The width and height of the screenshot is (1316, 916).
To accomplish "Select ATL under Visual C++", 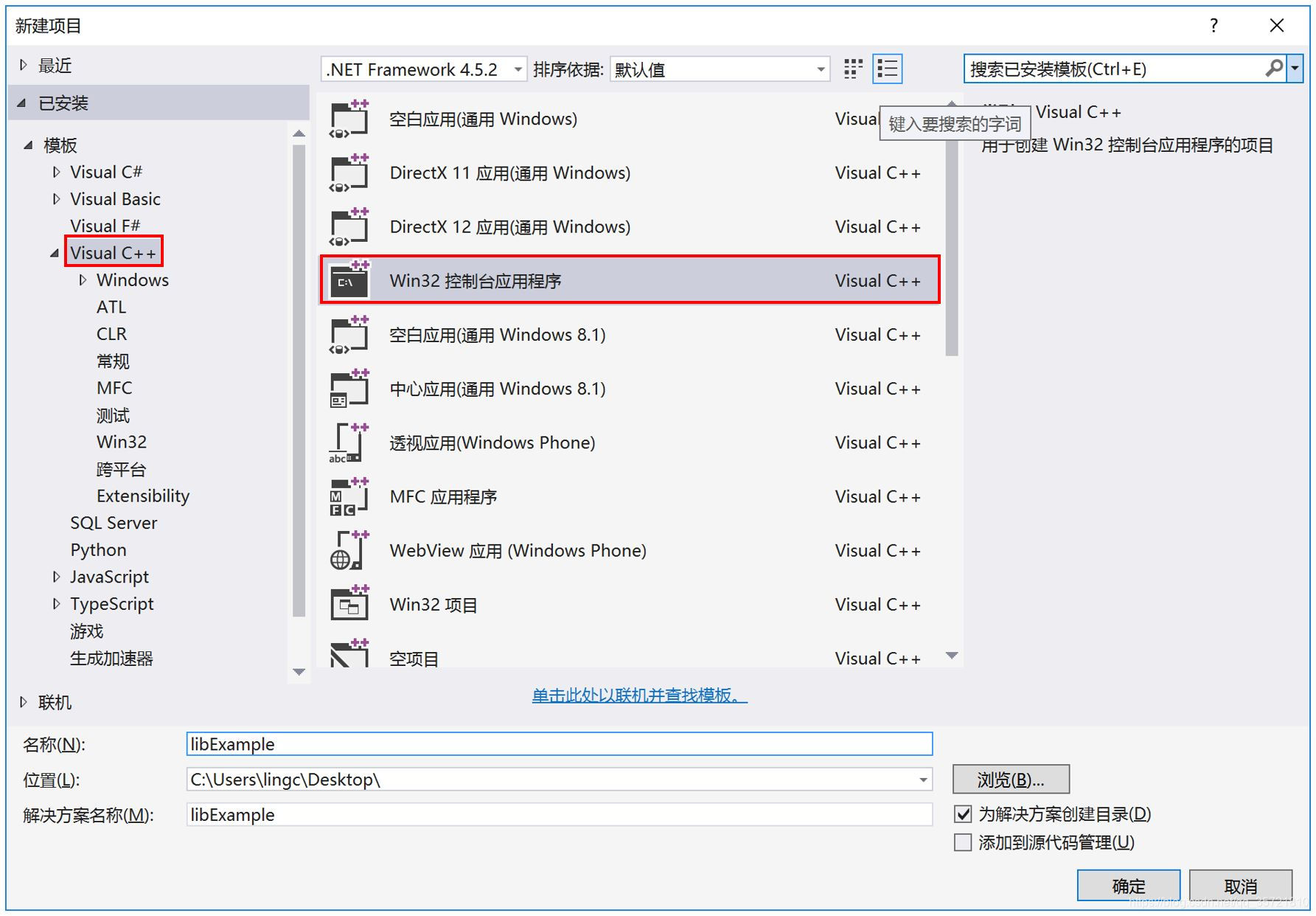I will (111, 307).
